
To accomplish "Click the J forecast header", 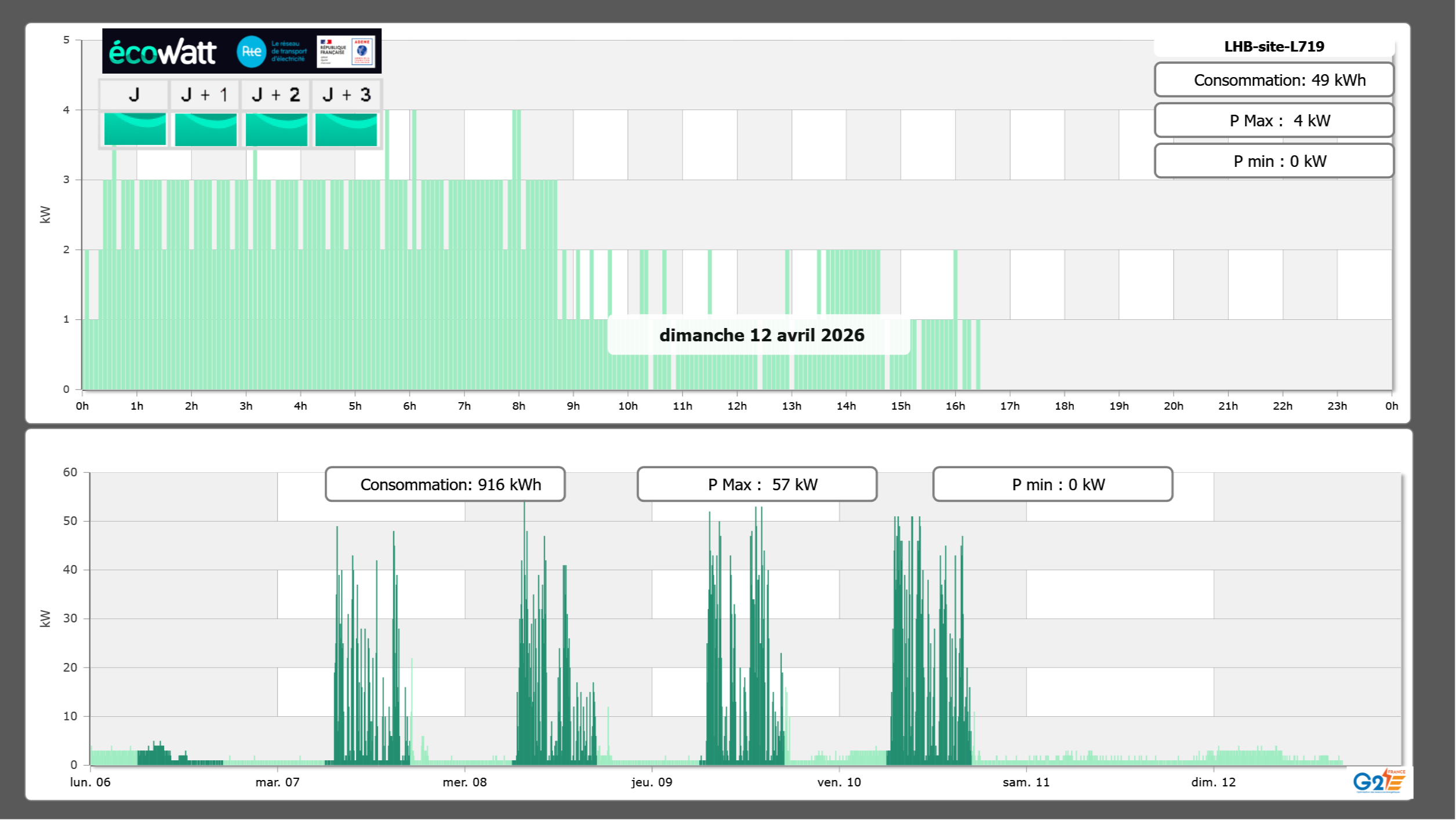I will (134, 94).
